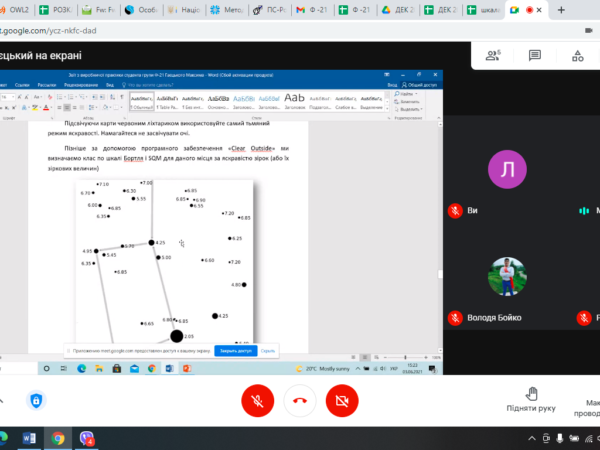Open Word from the Windows taskbar
The image size is (600, 450).
tap(28, 438)
